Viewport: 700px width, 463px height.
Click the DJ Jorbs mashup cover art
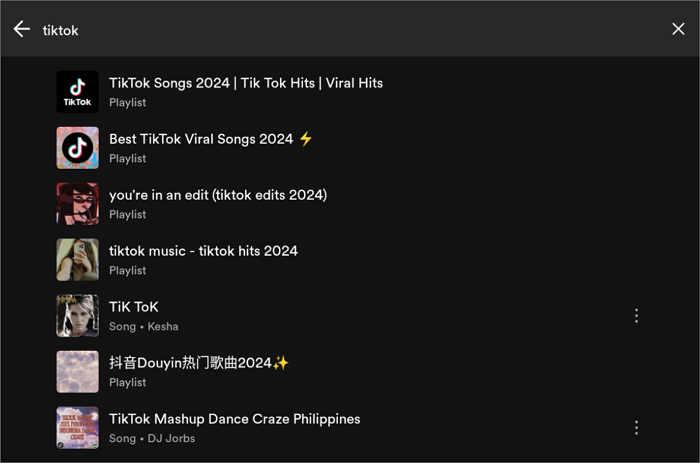(x=78, y=428)
